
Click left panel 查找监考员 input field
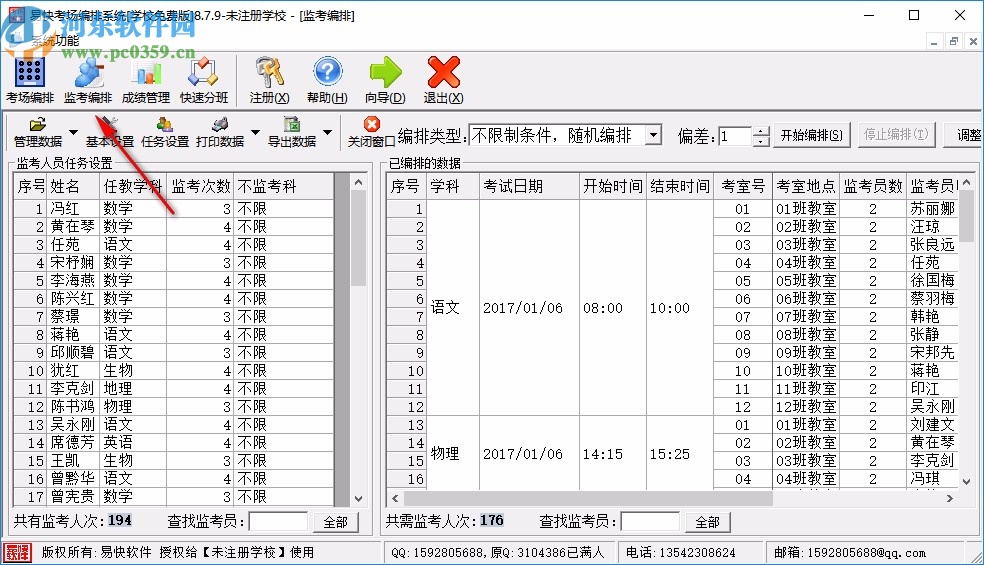click(x=278, y=522)
